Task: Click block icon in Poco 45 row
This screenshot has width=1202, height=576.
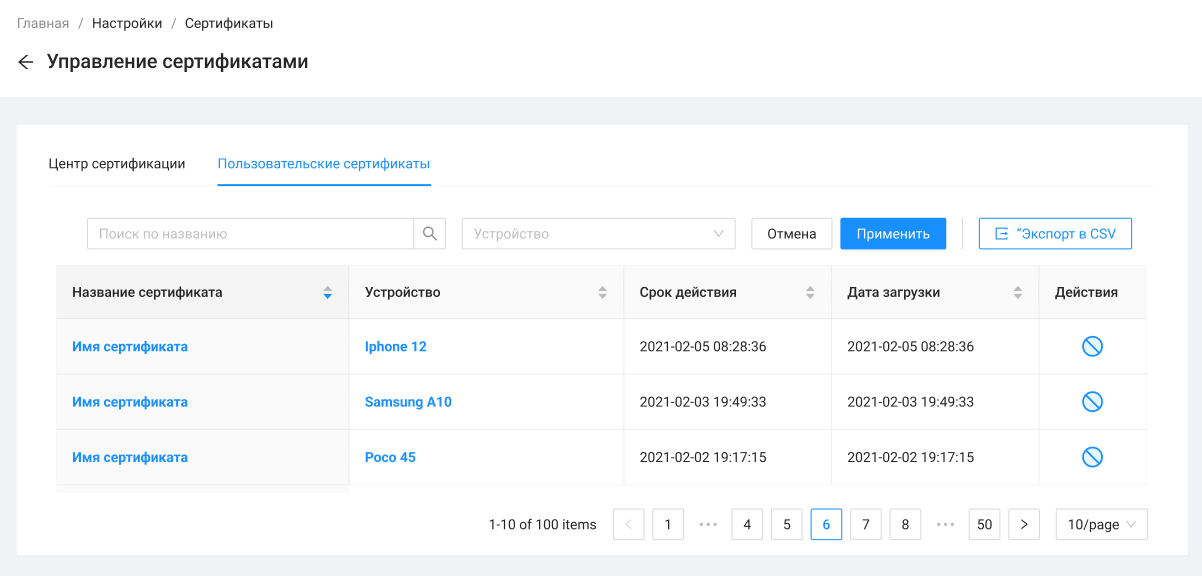Action: [1092, 457]
